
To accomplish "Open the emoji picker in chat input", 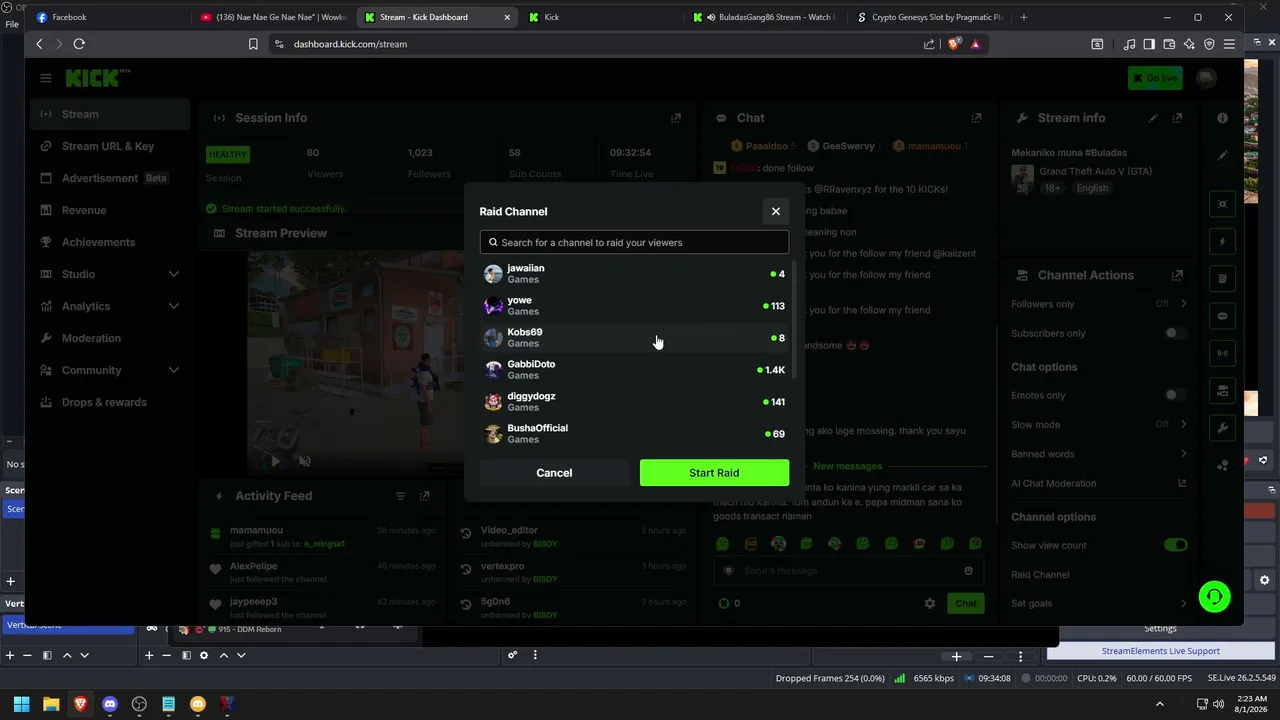I will coord(968,570).
